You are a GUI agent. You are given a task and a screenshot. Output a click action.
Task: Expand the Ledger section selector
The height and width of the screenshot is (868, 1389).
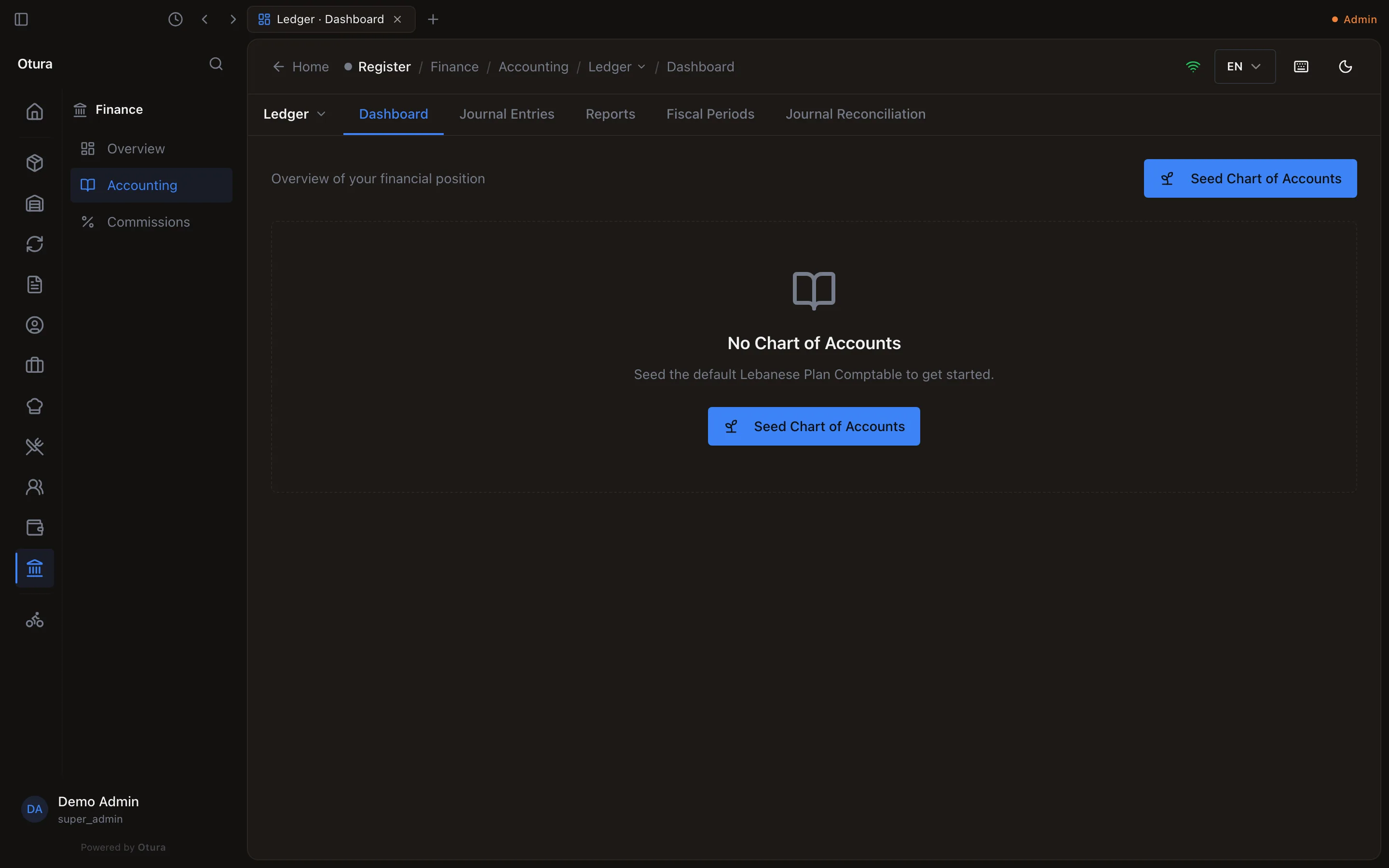coord(295,114)
